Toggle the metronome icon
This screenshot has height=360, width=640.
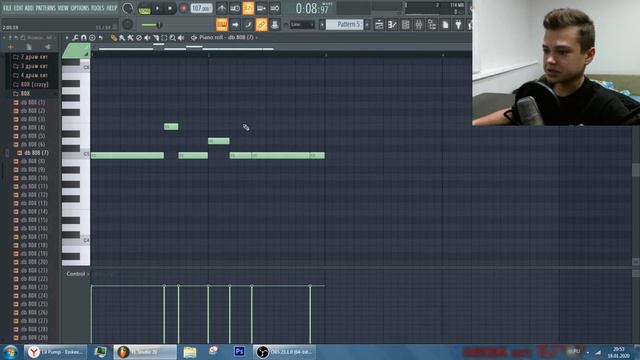click(x=222, y=8)
